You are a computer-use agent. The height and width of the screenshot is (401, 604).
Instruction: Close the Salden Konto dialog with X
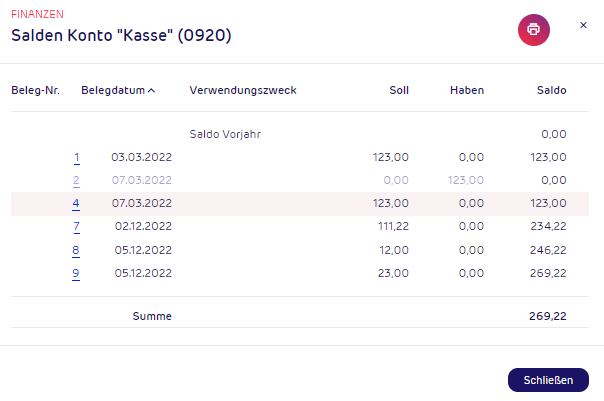coord(583,25)
